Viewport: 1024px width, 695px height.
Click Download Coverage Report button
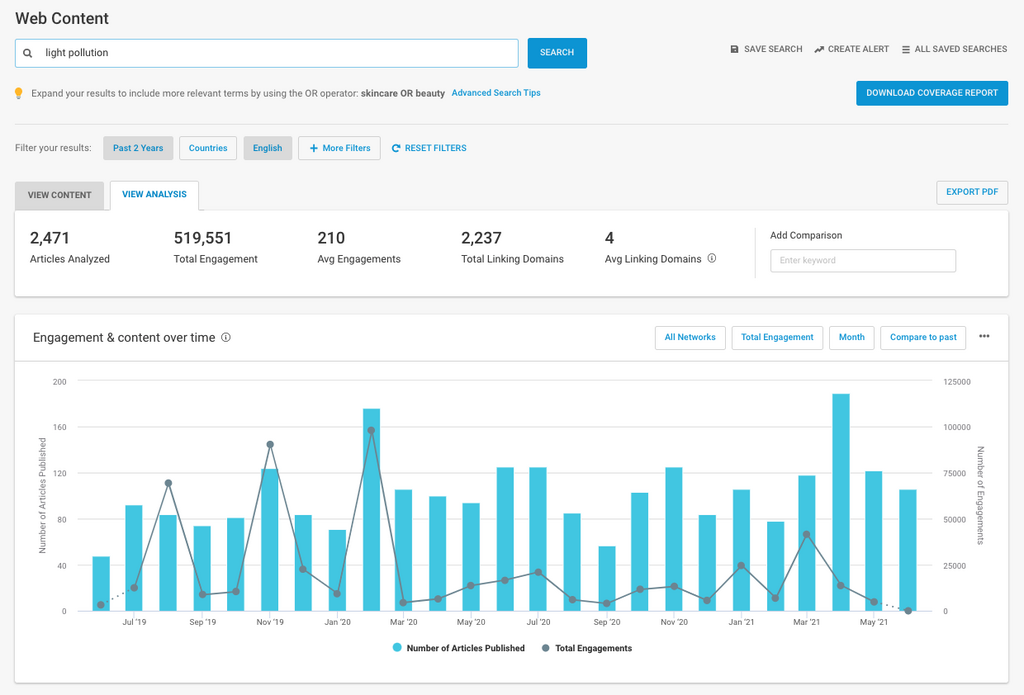click(931, 93)
